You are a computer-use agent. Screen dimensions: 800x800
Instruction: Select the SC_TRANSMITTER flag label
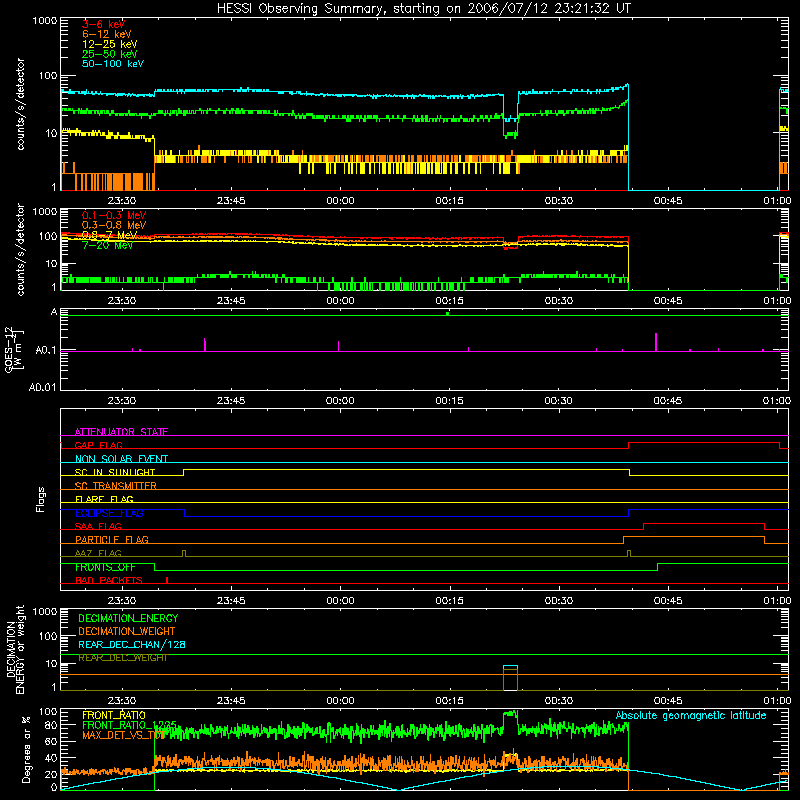(115, 486)
